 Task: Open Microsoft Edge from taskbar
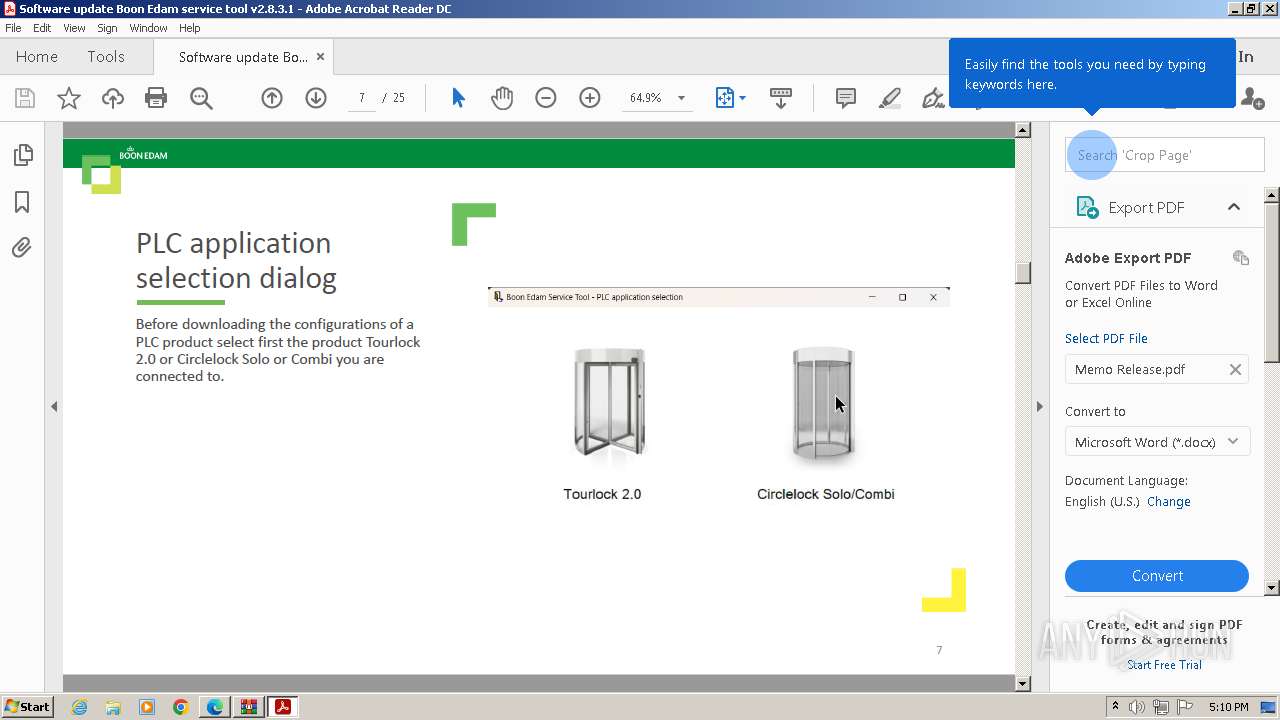point(215,707)
